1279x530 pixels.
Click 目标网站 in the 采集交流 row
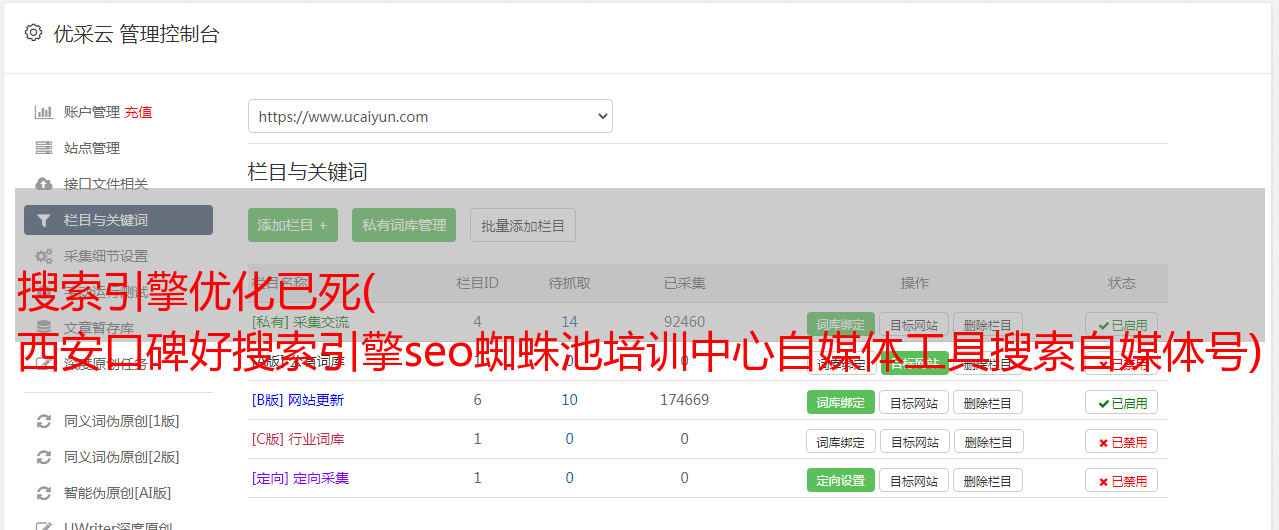(x=914, y=324)
